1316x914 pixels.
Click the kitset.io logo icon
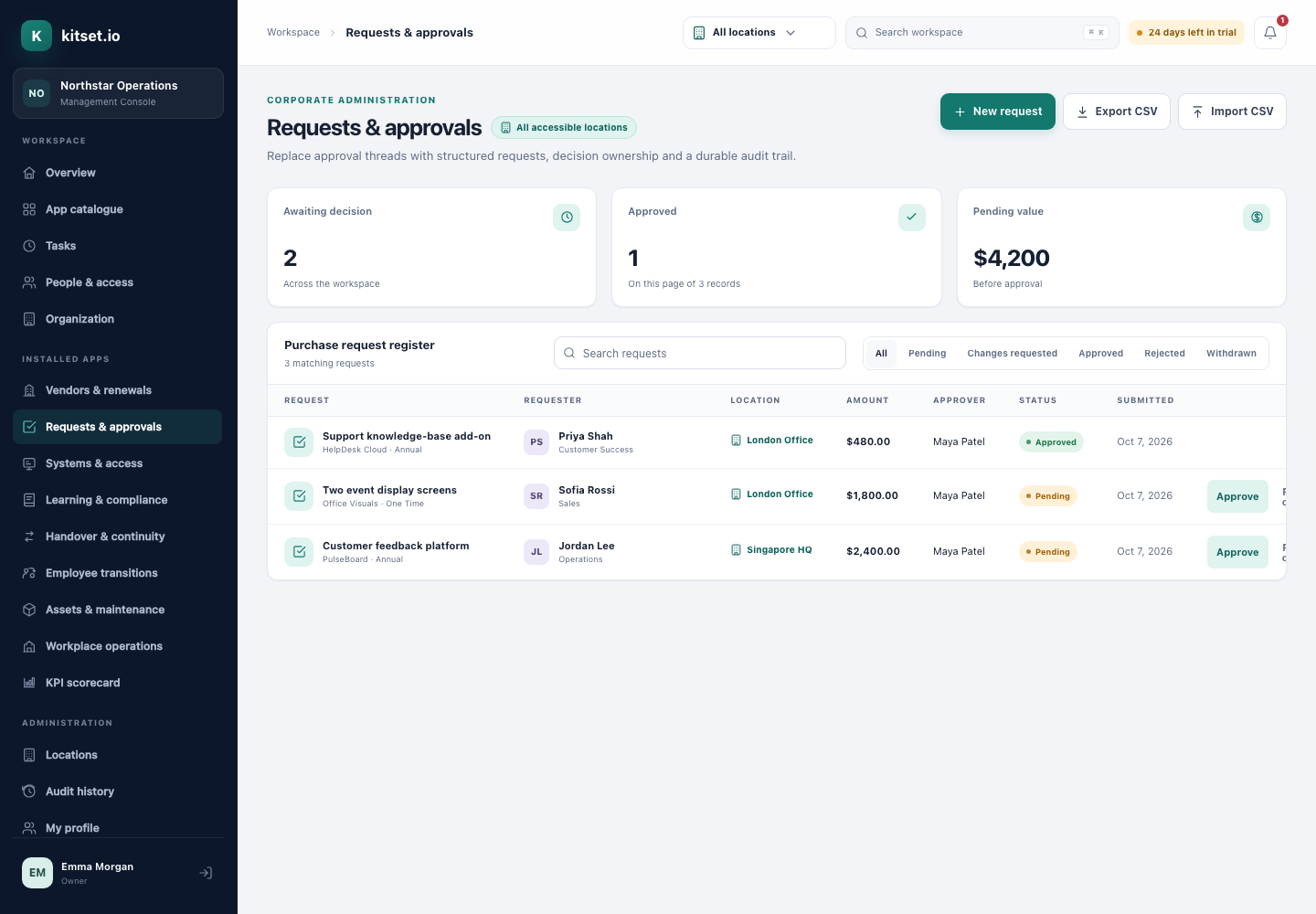(37, 36)
